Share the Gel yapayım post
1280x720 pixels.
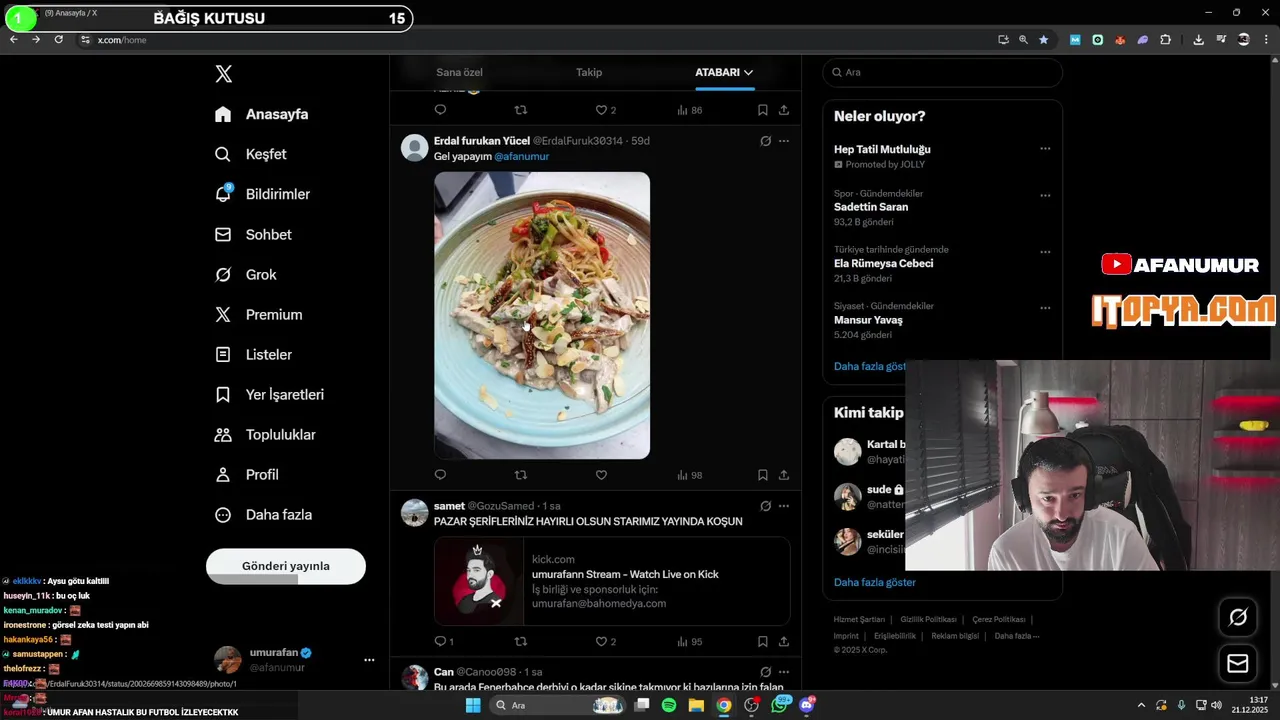[x=784, y=475]
